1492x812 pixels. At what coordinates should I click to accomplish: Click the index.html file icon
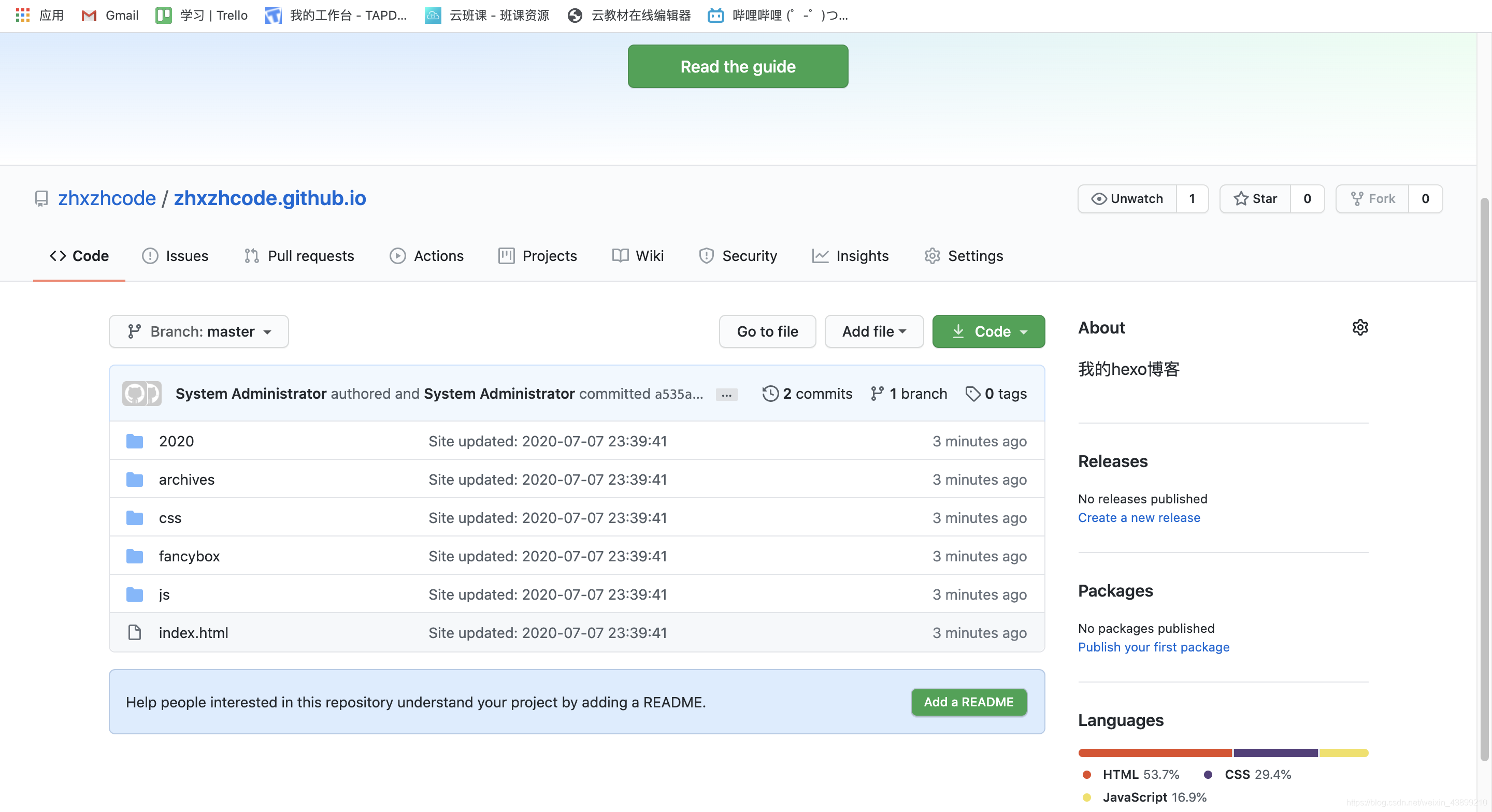[x=134, y=632]
